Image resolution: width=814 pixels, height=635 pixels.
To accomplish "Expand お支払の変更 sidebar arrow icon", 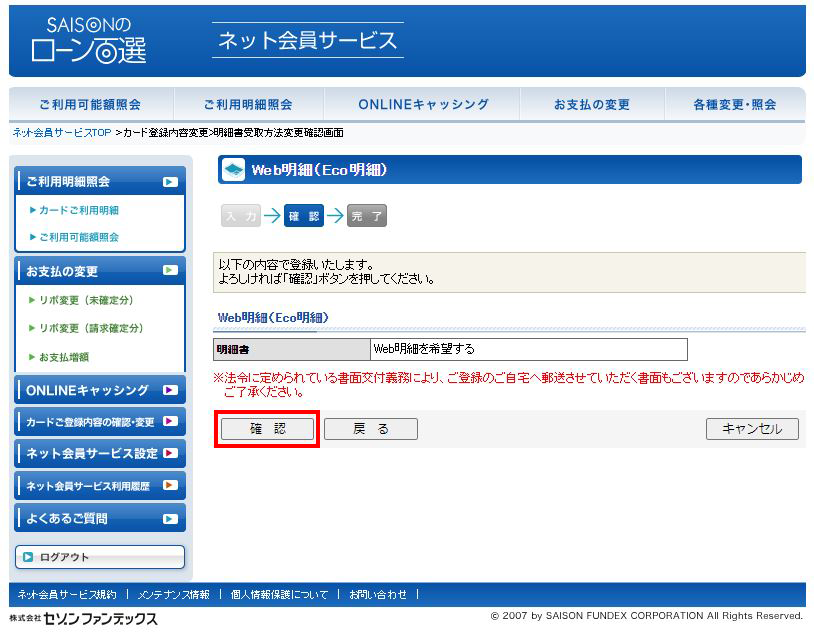I will pyautogui.click(x=170, y=270).
